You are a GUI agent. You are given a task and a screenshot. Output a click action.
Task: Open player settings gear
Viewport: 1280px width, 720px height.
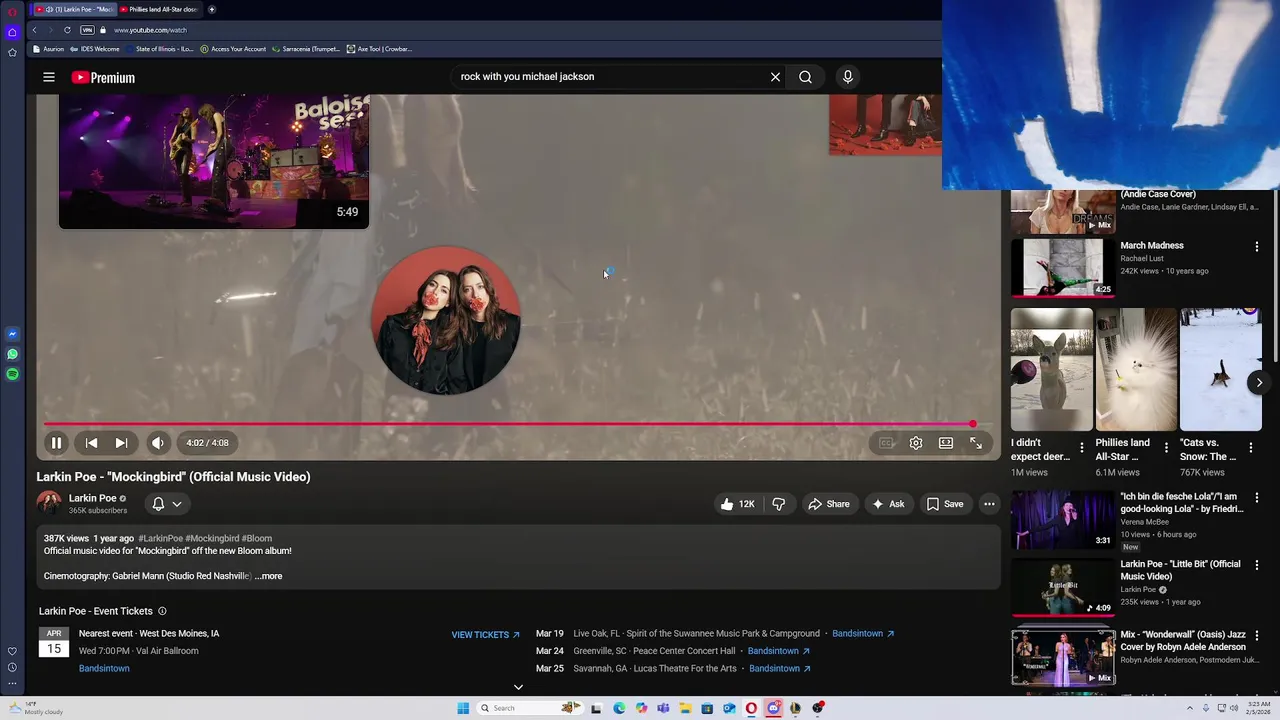pos(916,443)
